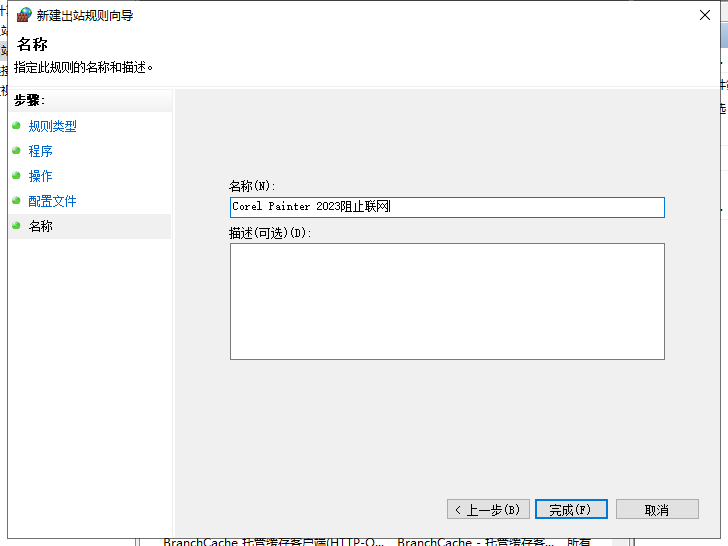
Task: Go to the 程序 step
Action: coord(40,151)
